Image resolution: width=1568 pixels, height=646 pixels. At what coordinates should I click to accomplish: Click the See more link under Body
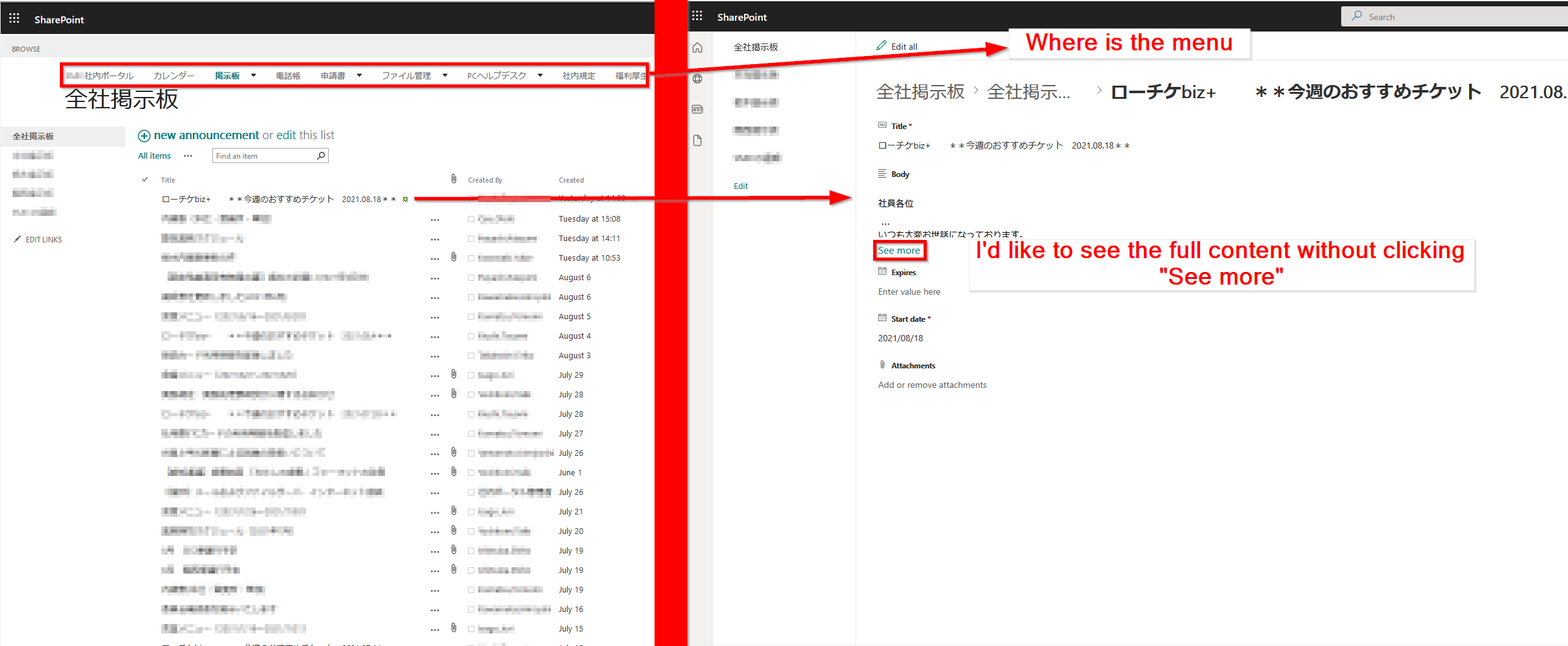coord(899,250)
